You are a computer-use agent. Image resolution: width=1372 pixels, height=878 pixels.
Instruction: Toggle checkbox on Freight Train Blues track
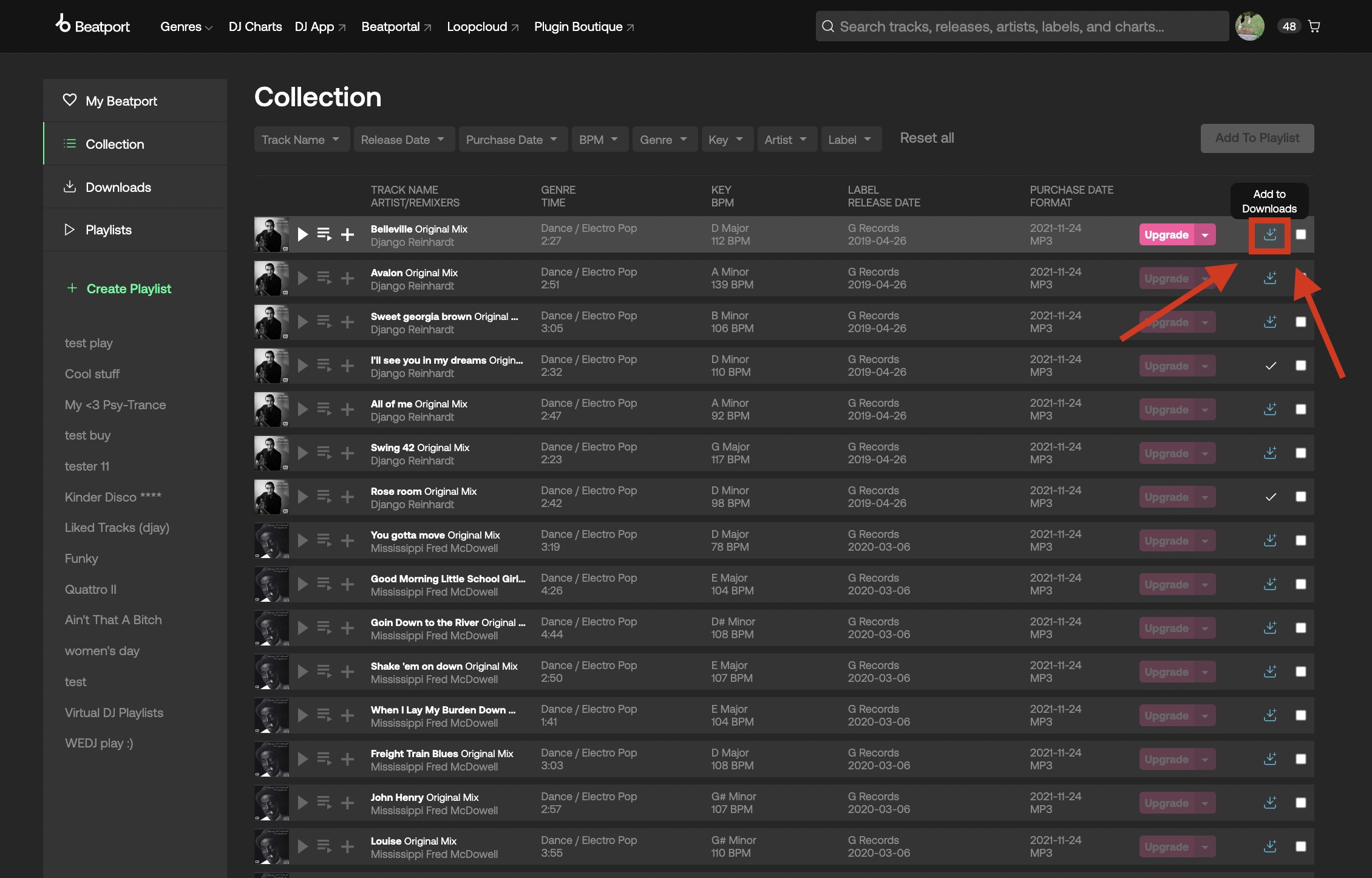tap(1301, 758)
